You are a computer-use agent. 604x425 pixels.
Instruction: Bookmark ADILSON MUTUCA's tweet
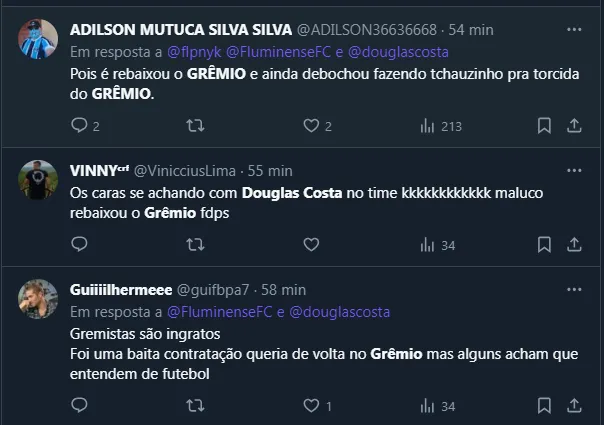click(x=544, y=126)
